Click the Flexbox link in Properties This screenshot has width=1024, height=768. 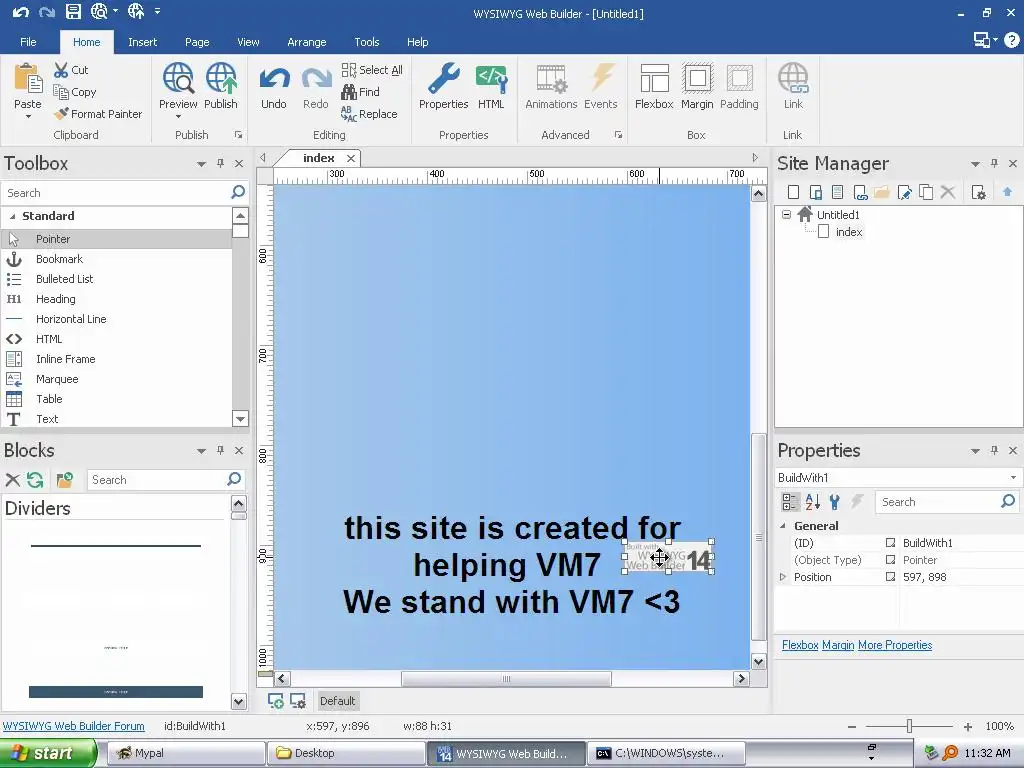pyautogui.click(x=800, y=645)
